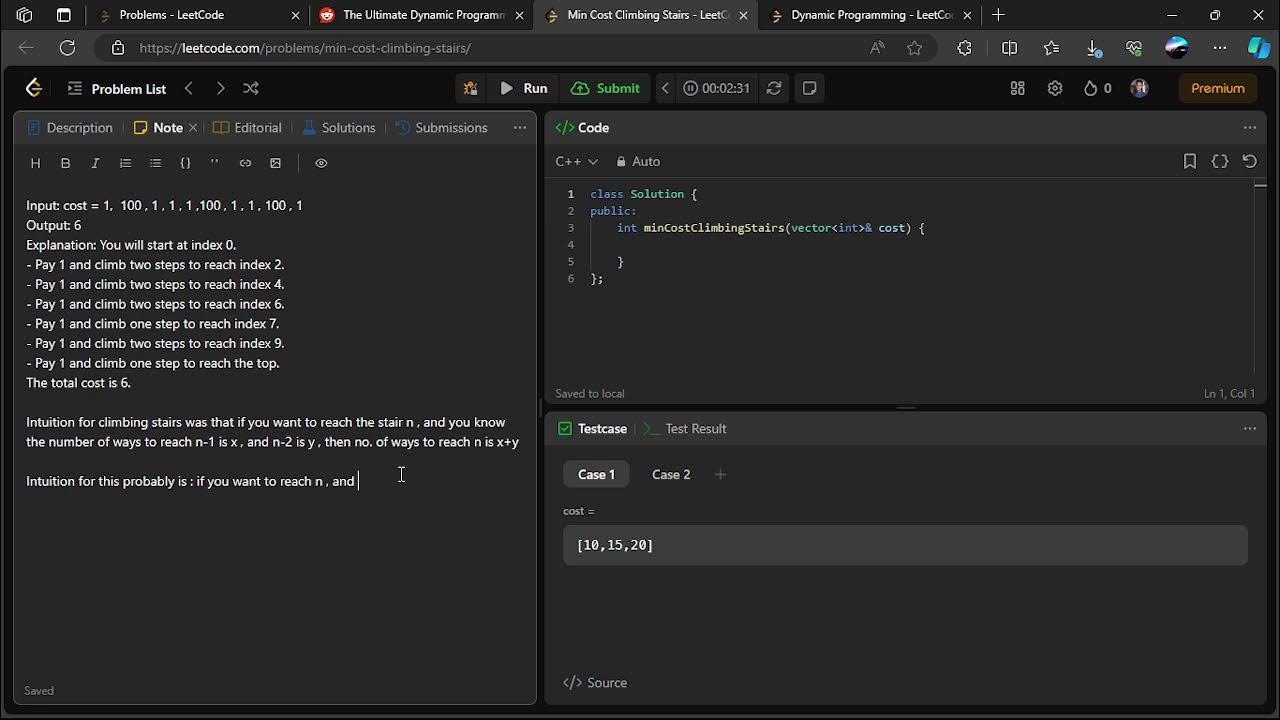Go to previous problem arrow
1280x720 pixels.
point(189,88)
